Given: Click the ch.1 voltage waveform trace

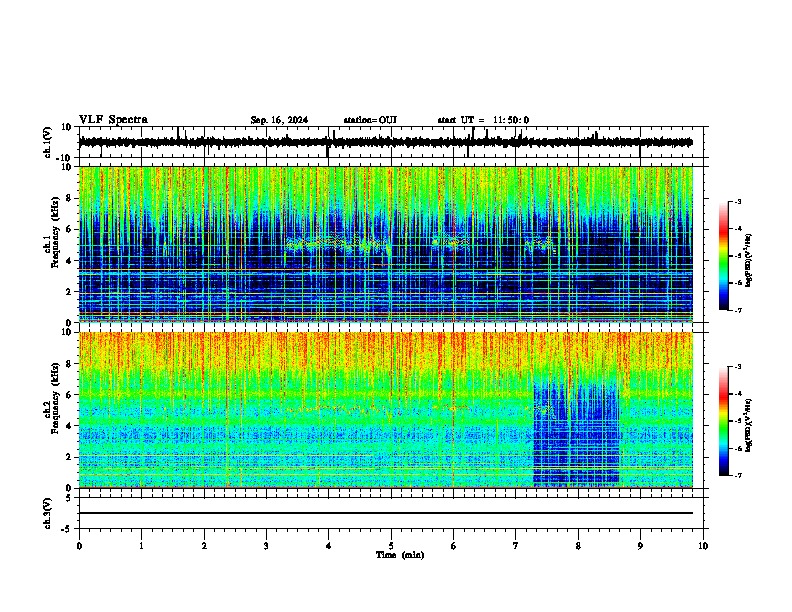Looking at the screenshot, I should pyautogui.click(x=386, y=142).
